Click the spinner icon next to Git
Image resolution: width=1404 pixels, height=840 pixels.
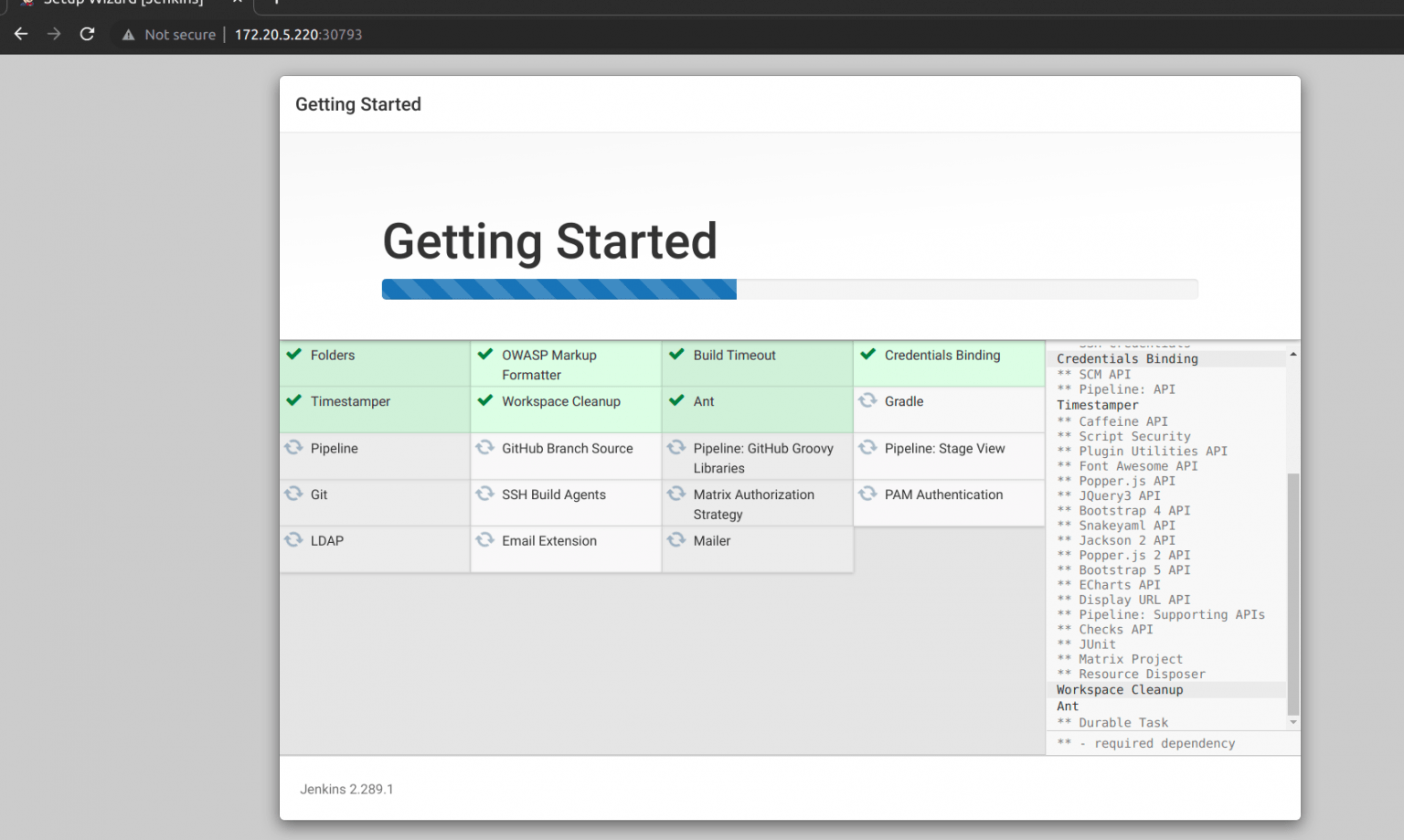click(x=294, y=494)
